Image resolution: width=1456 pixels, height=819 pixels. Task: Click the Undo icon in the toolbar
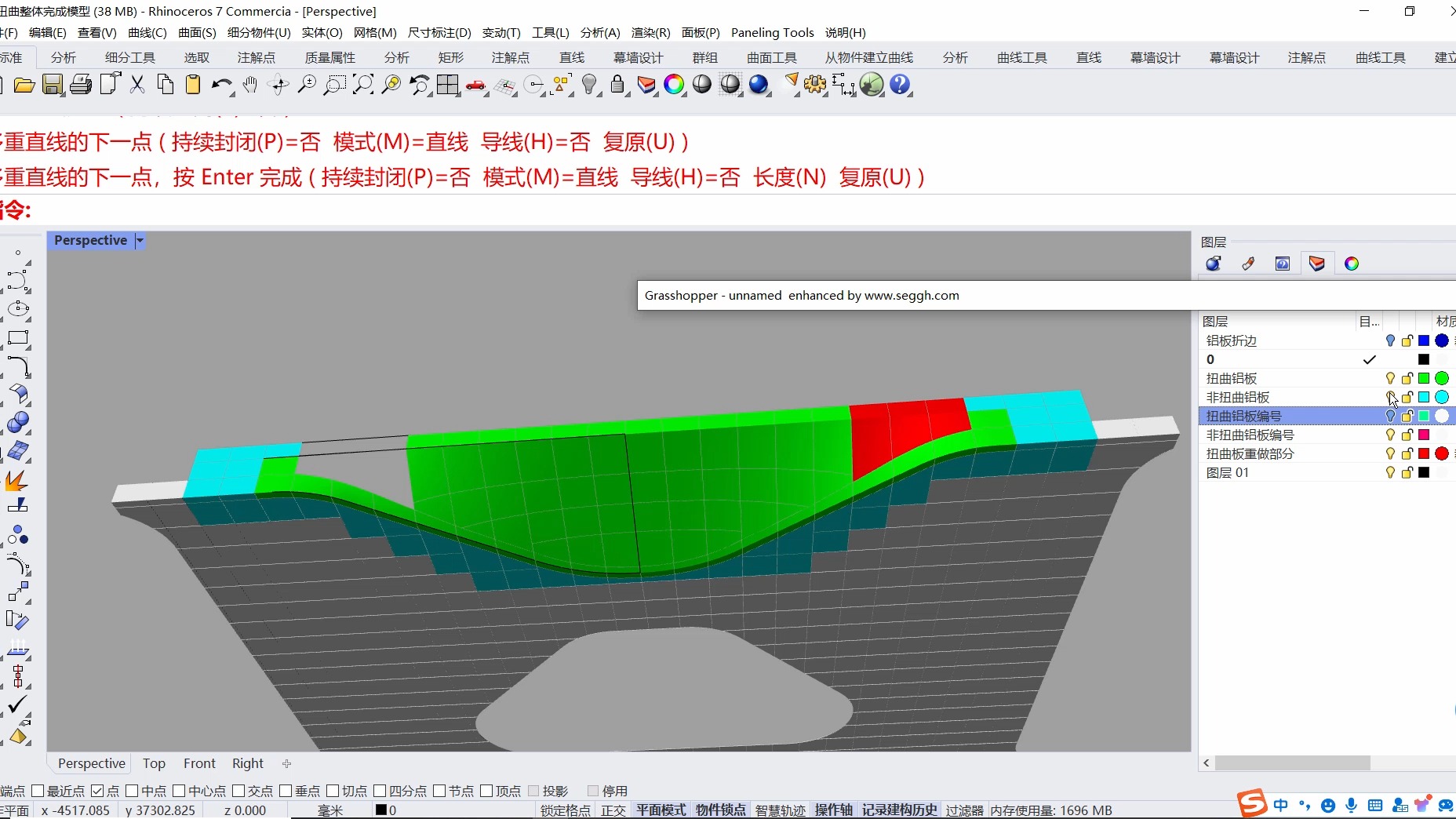222,85
